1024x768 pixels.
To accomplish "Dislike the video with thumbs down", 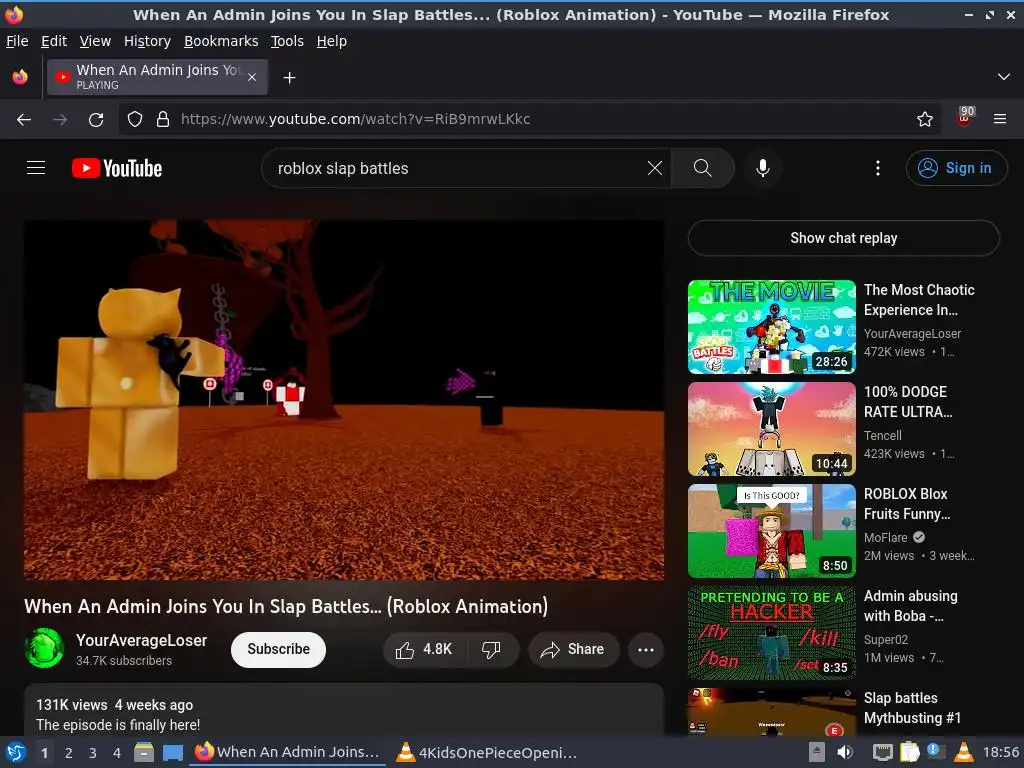I will point(492,649).
